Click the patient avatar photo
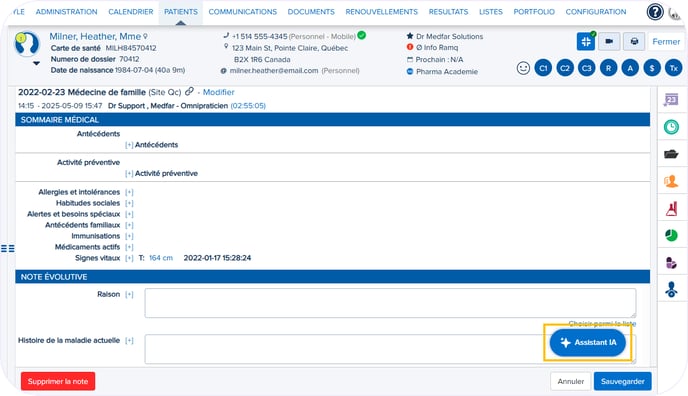The width and height of the screenshot is (688, 396). pyautogui.click(x=27, y=44)
